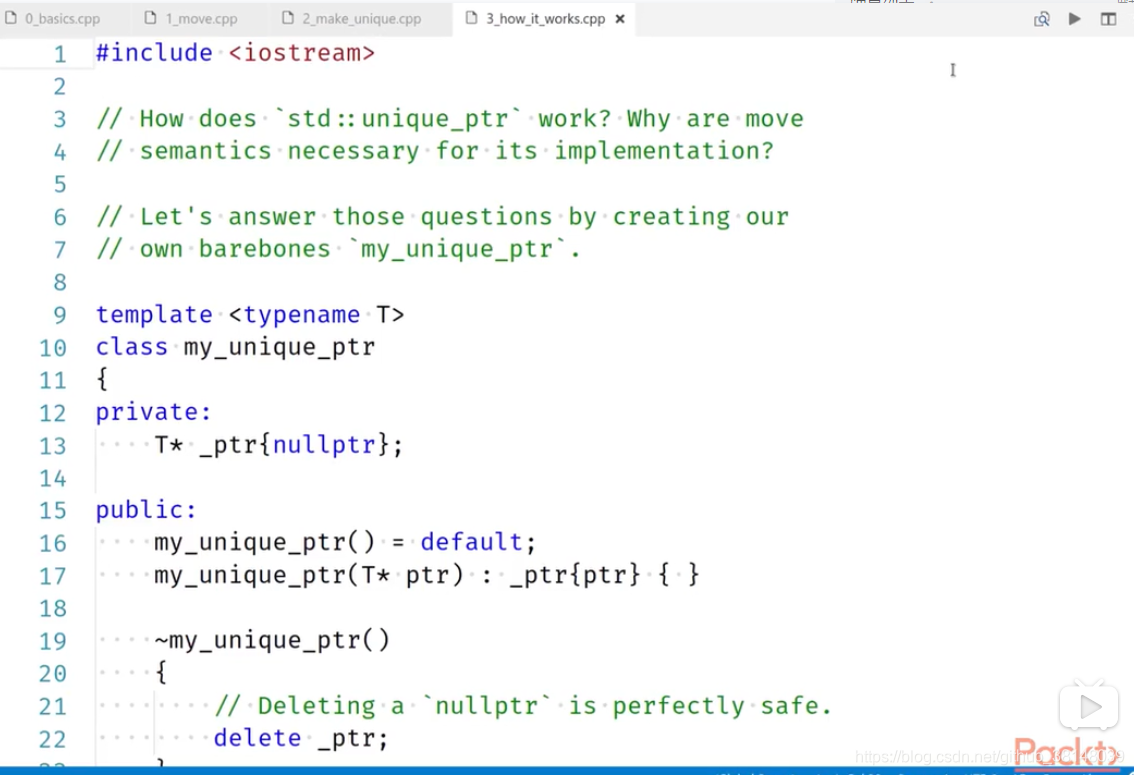Click 'typename' keyword in template declaration
Image resolution: width=1134 pixels, height=775 pixels.
click(302, 314)
